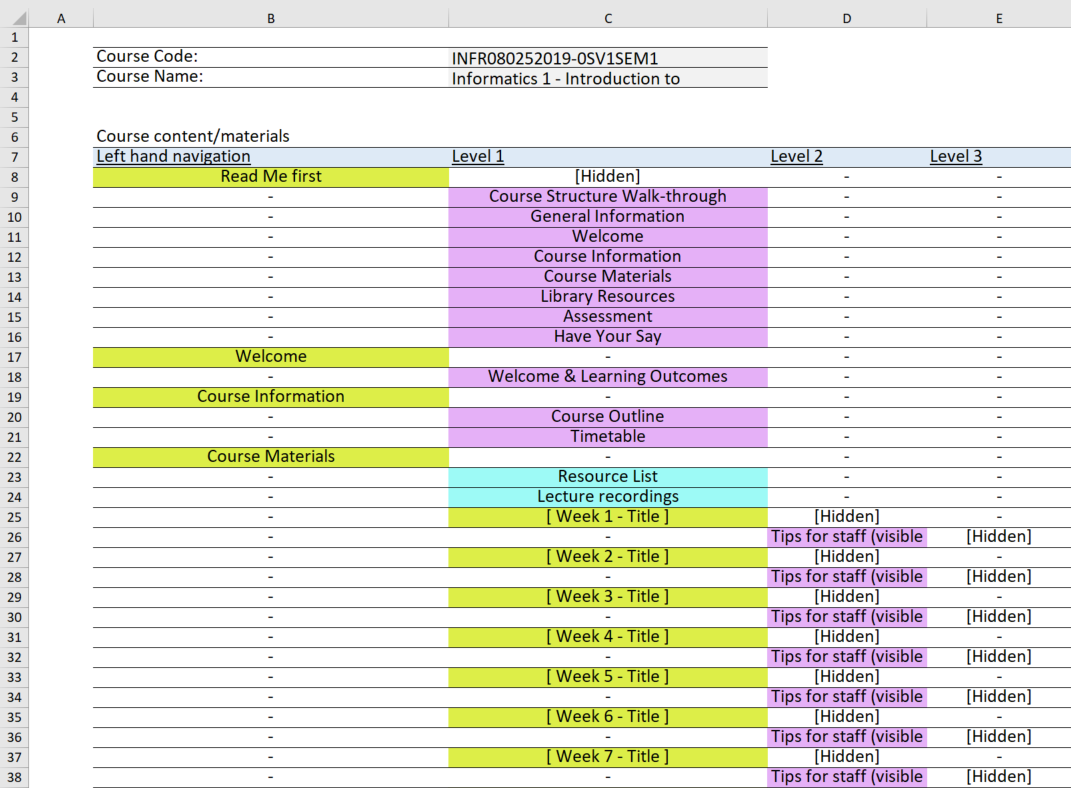Select the 'Library Resources' cell
1071x788 pixels.
pos(607,297)
